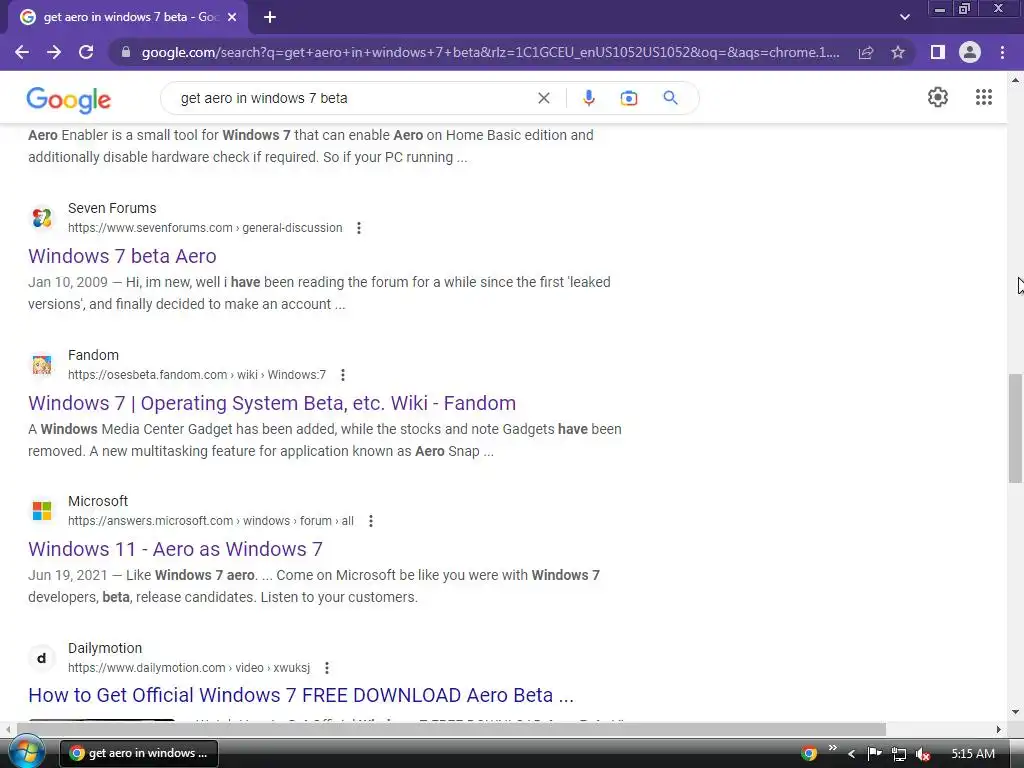Open the 'Windows 7 | Operating System Beta' Fandom result
The image size is (1024, 768).
272,403
